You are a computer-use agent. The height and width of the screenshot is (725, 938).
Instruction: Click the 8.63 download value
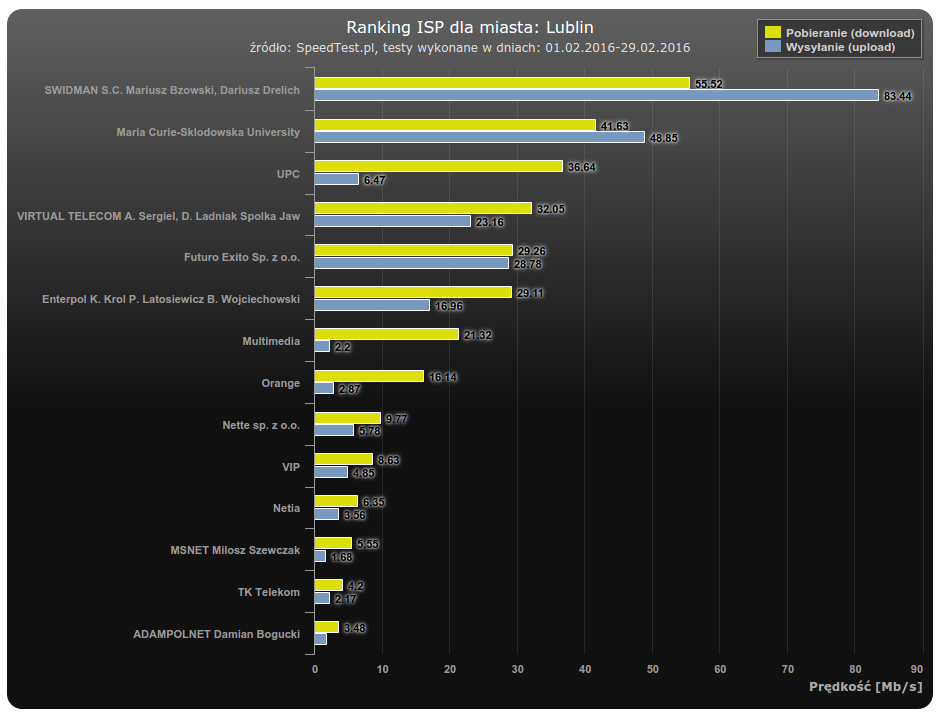[388, 460]
